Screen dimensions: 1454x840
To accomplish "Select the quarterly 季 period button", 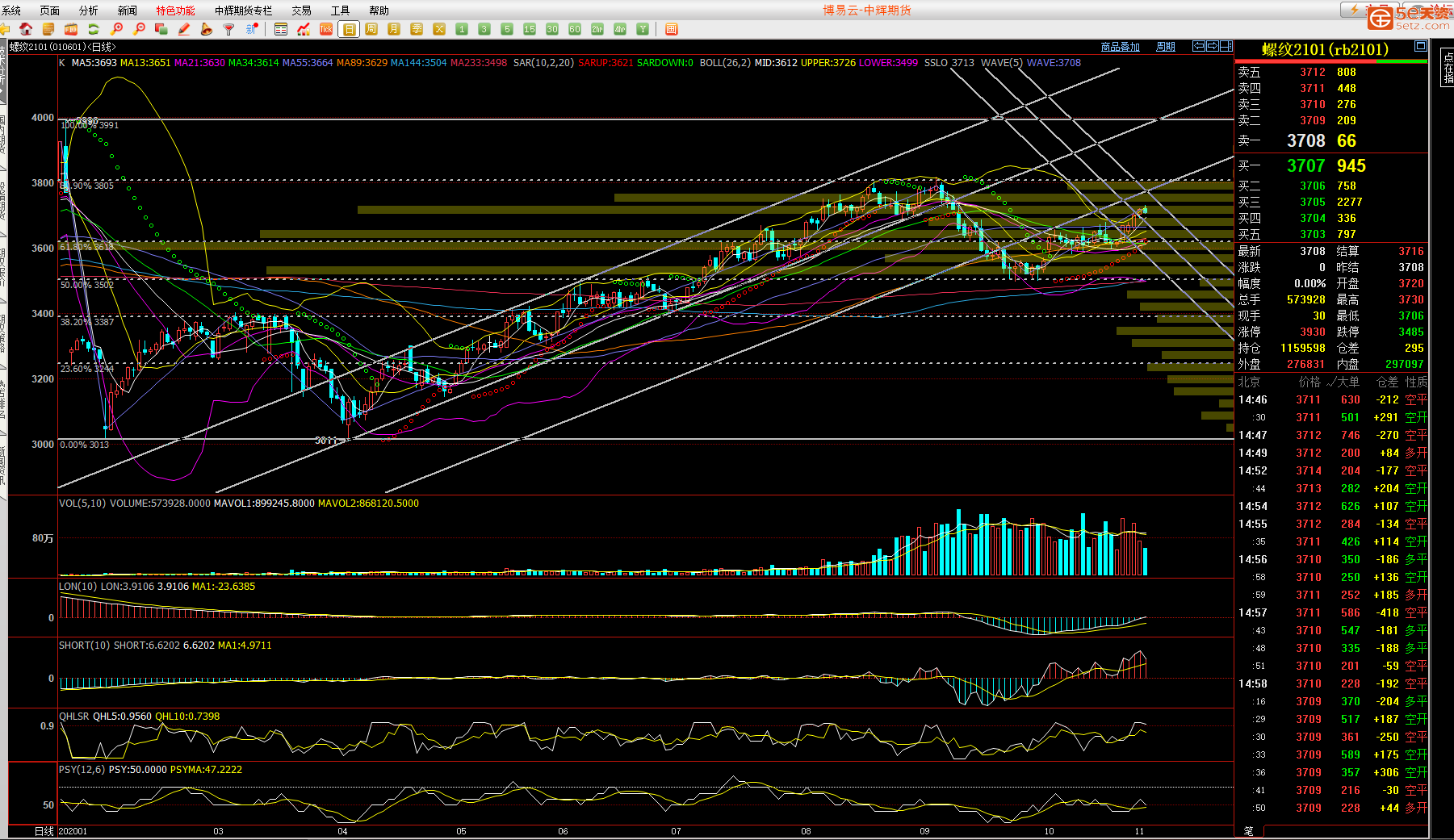I will click(417, 29).
